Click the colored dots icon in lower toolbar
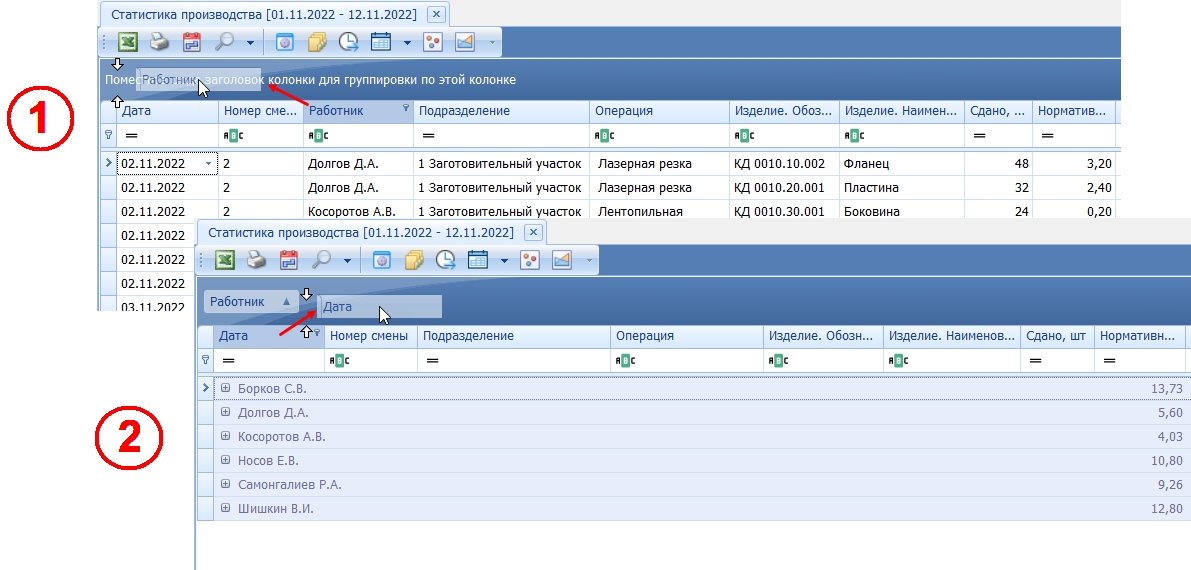 tap(529, 261)
